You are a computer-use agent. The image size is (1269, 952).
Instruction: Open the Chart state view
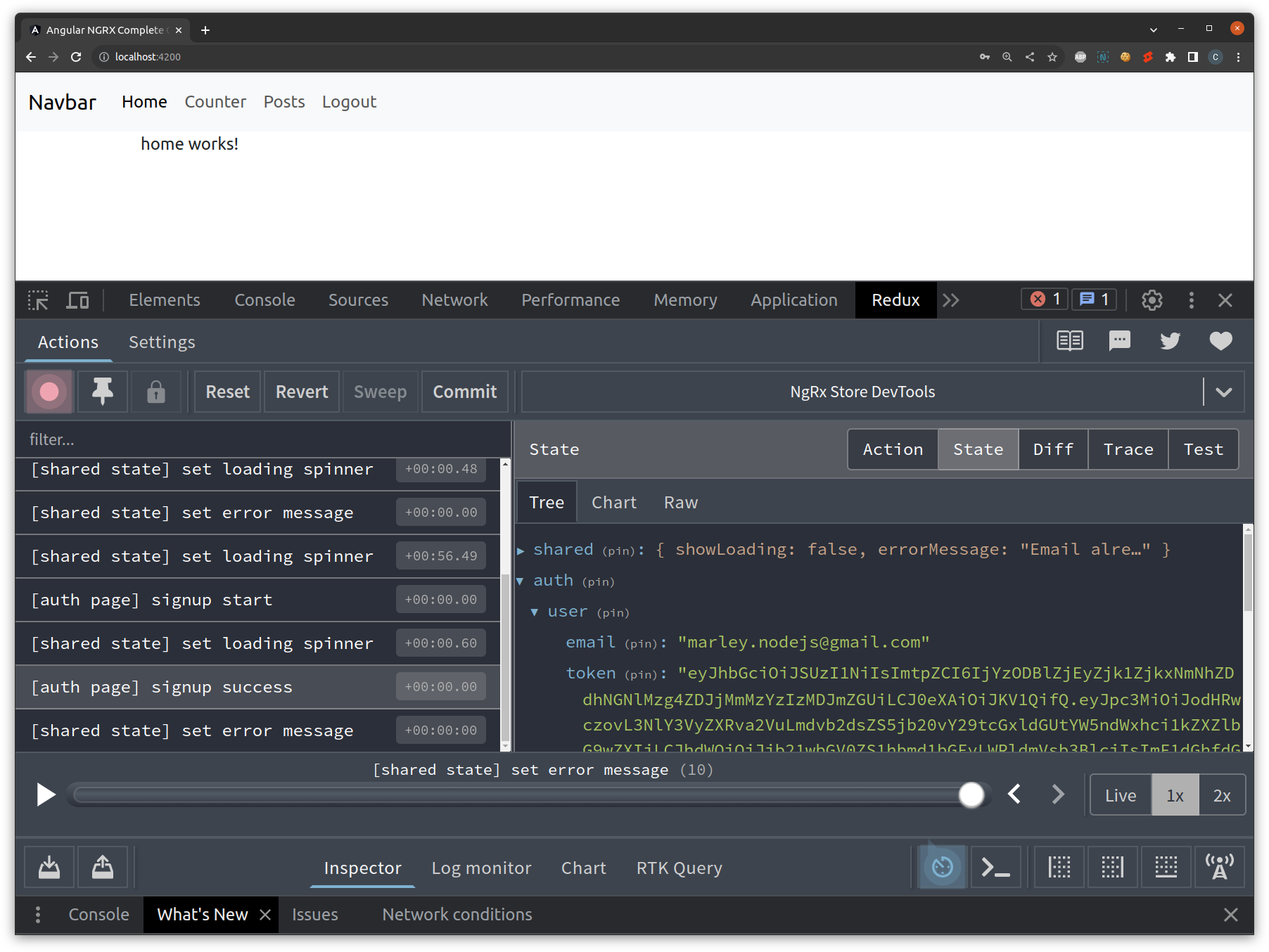point(613,501)
